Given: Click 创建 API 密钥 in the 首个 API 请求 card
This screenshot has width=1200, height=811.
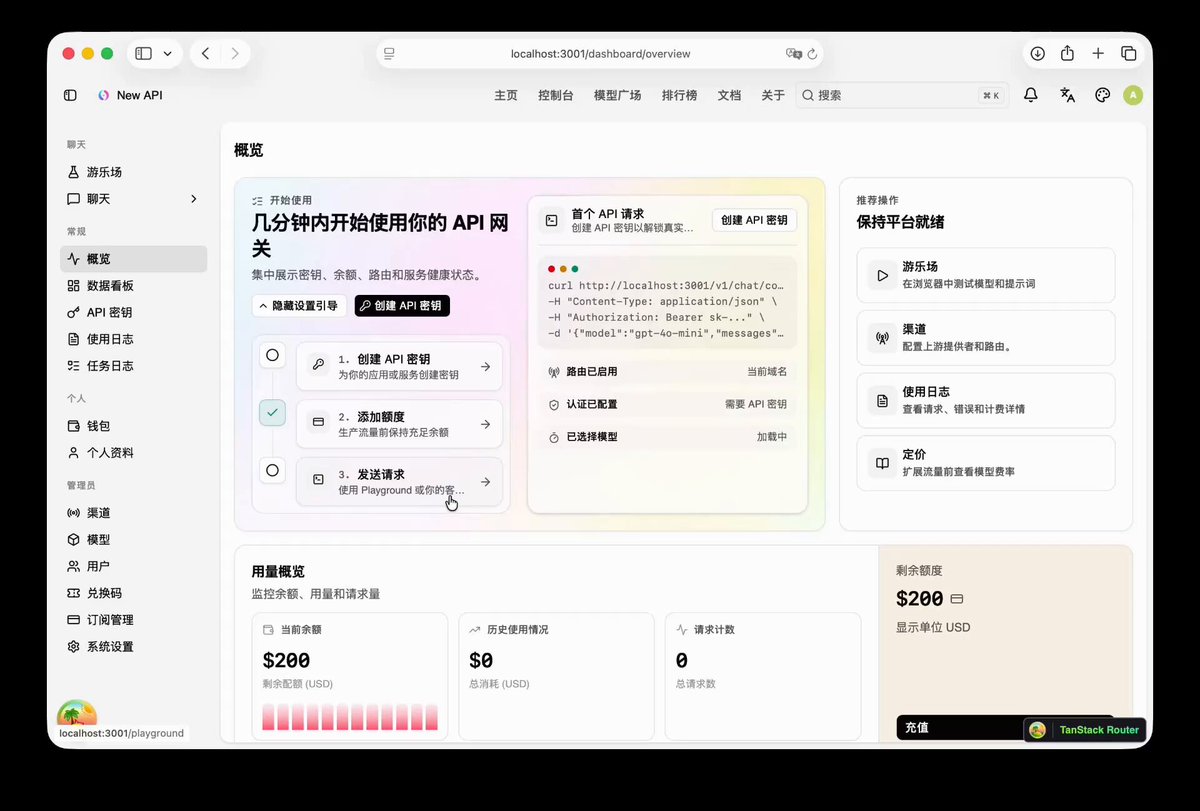Looking at the screenshot, I should click(x=754, y=220).
